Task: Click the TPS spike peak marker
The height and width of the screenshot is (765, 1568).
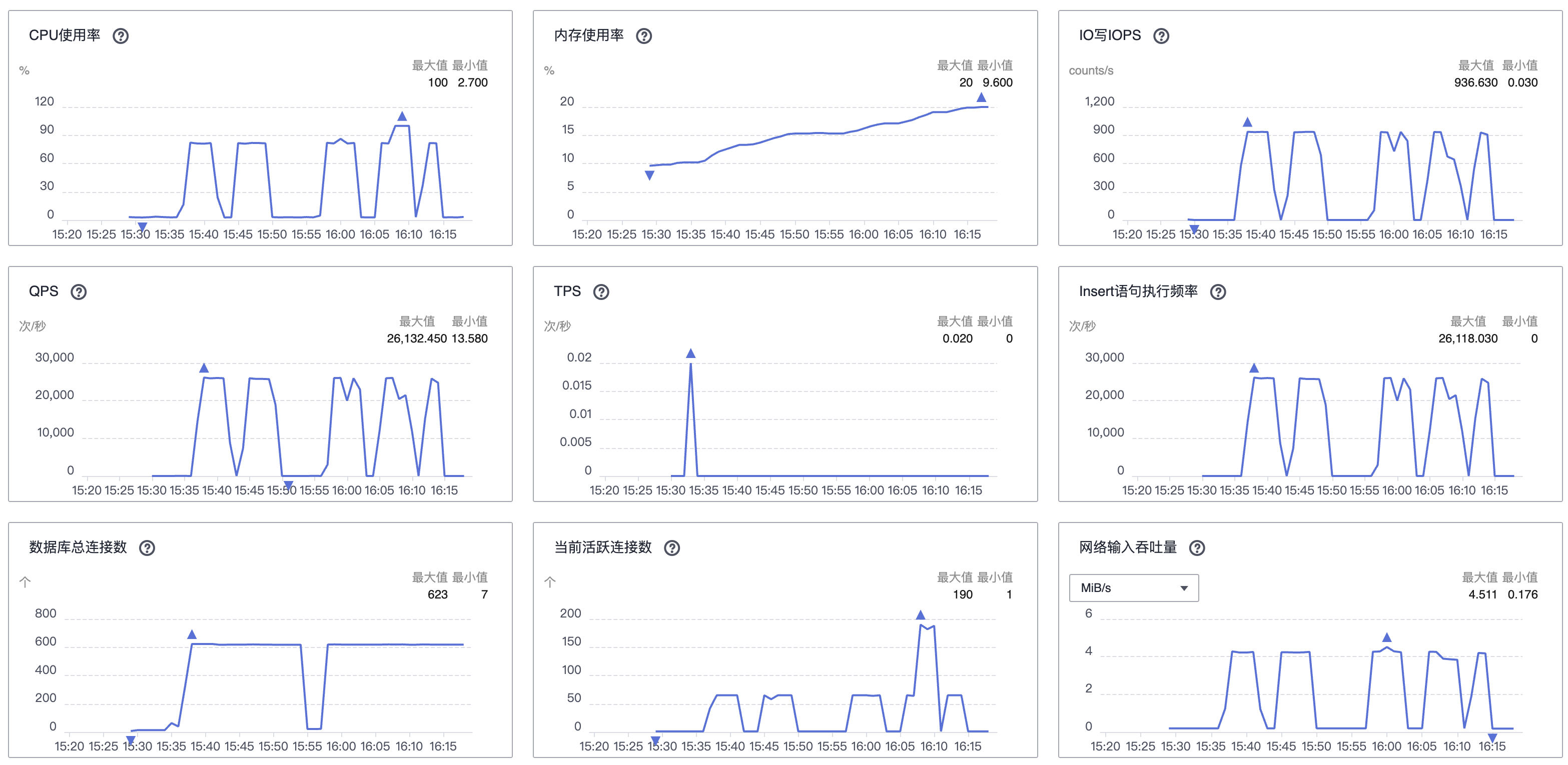Action: tap(690, 353)
